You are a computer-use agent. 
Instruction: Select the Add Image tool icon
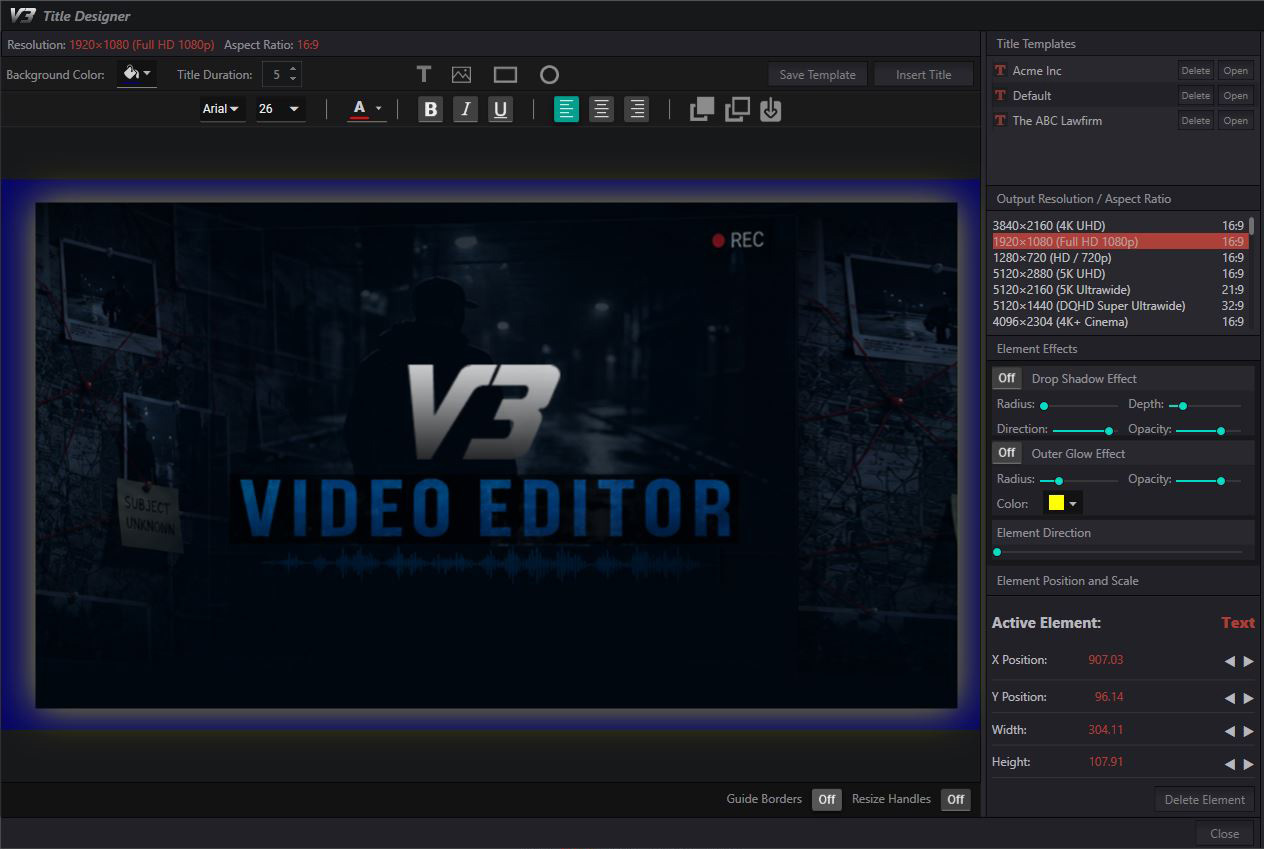pyautogui.click(x=461, y=74)
